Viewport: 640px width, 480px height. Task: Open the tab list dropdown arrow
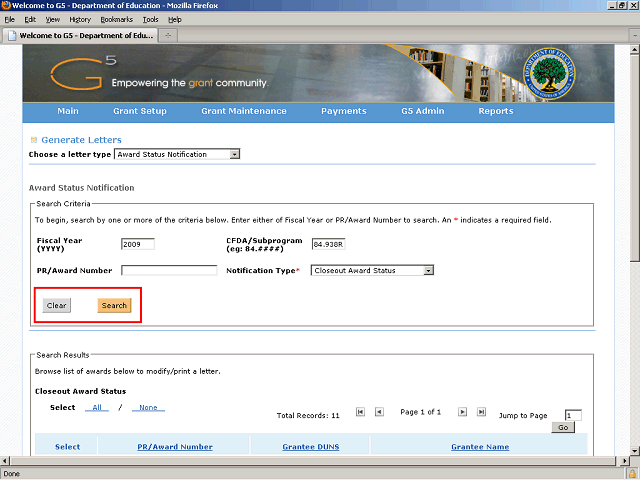635,36
